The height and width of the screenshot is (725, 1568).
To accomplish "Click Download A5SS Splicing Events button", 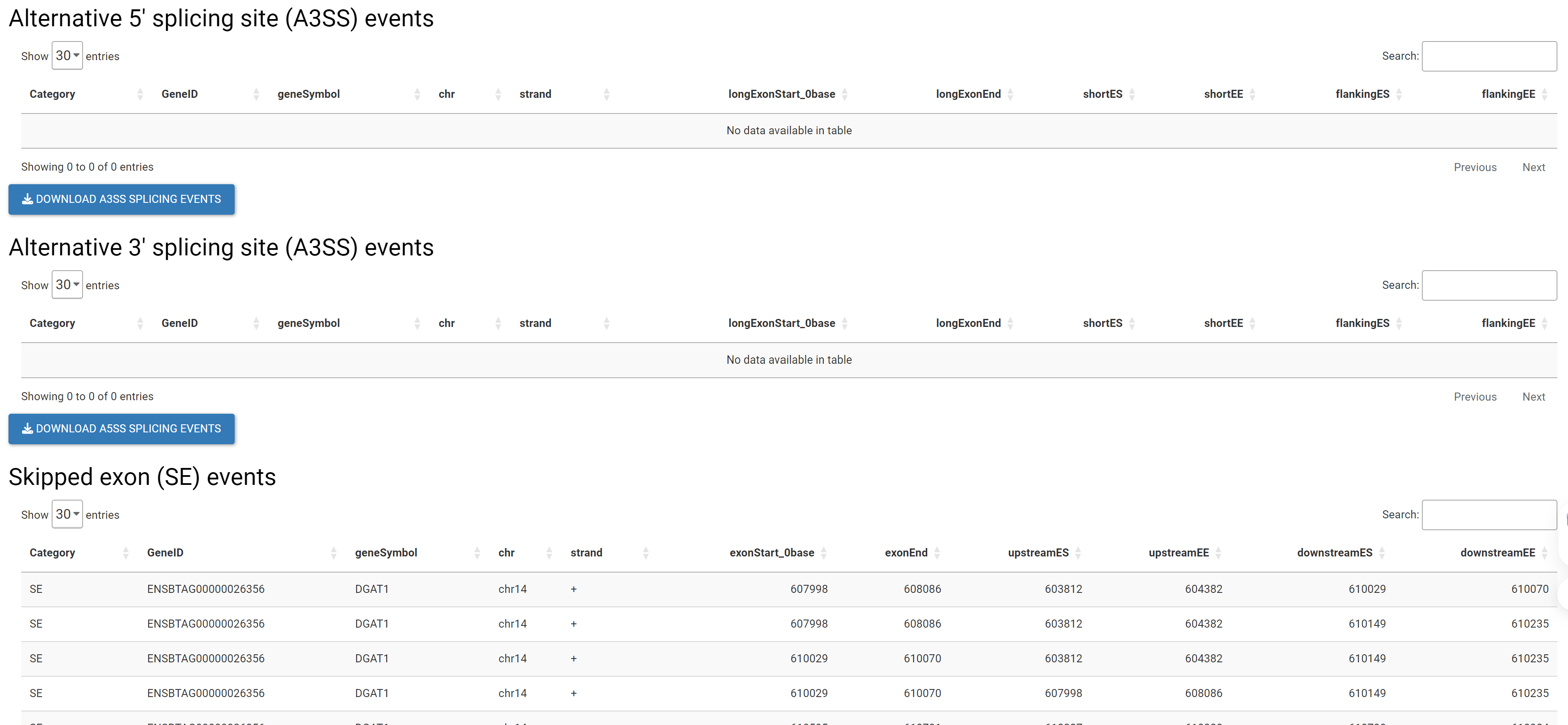I will pos(122,429).
